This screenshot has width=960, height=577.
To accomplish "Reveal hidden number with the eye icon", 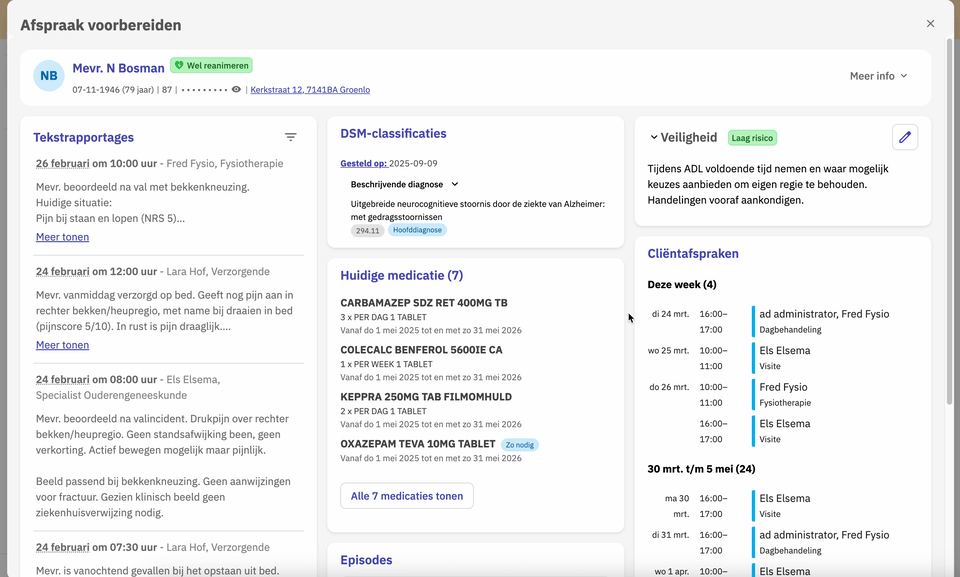I will click(x=236, y=89).
